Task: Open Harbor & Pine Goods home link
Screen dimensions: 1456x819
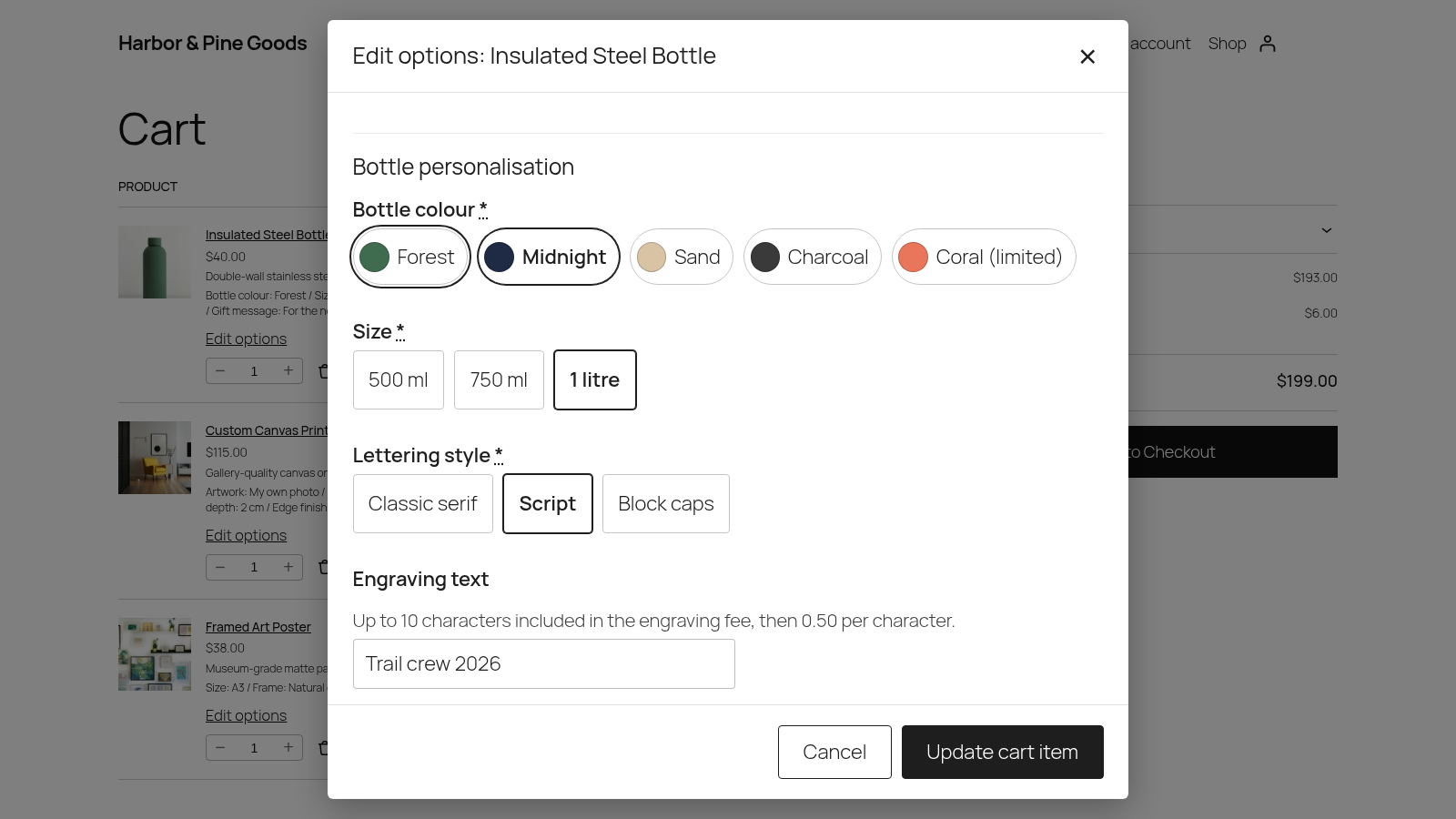Action: (x=213, y=43)
